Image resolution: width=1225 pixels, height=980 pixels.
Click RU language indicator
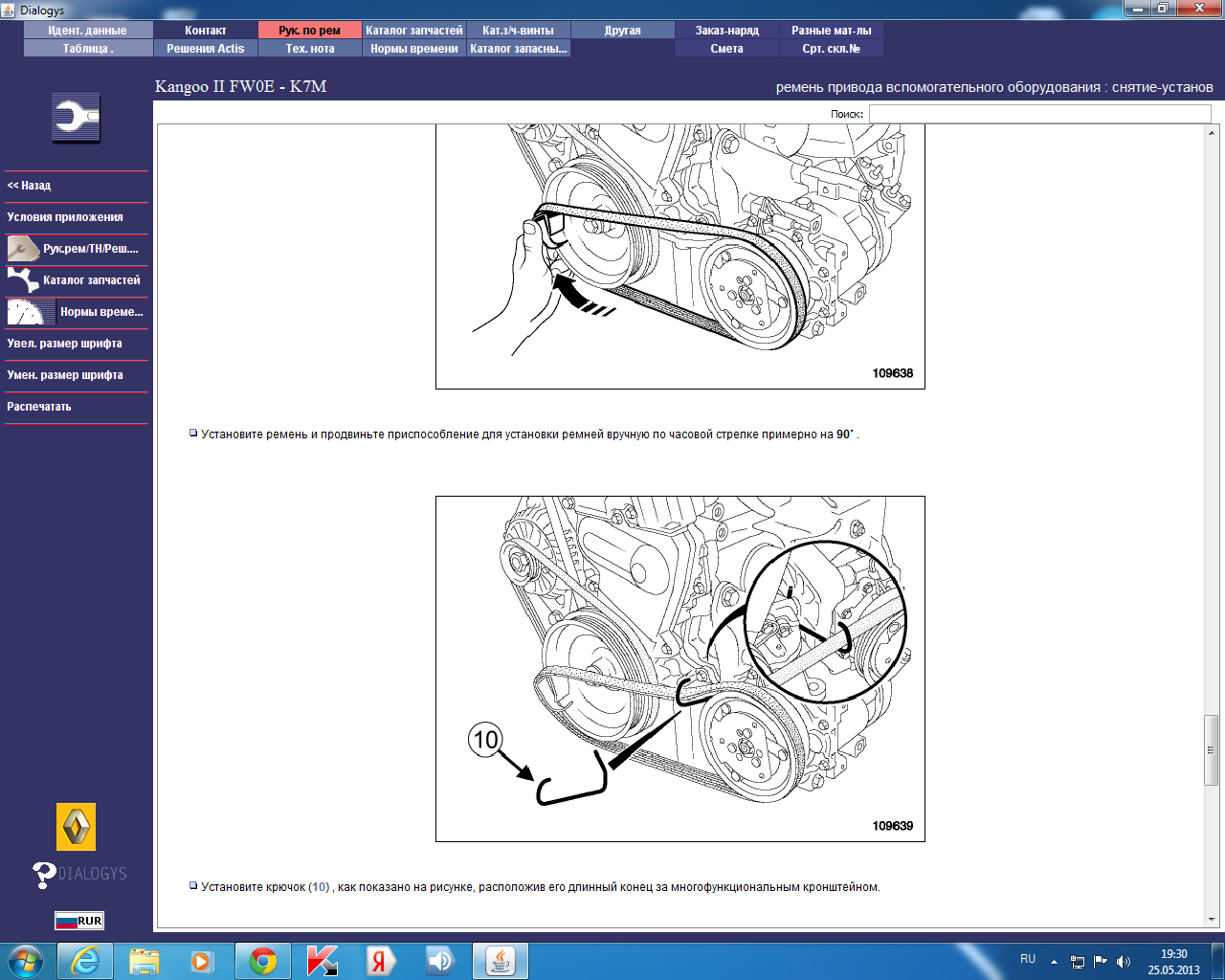[1028, 959]
